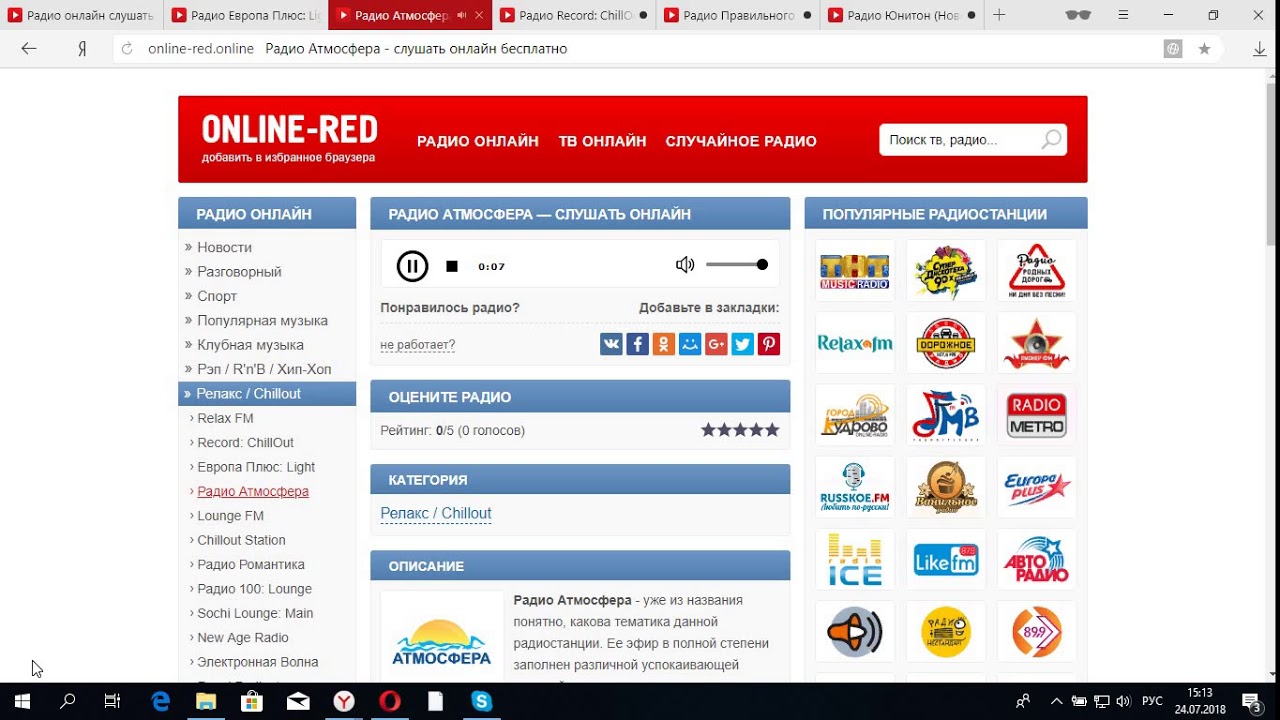Image resolution: width=1280 pixels, height=720 pixels.
Task: Open the Новости category
Action: pyautogui.click(x=224, y=247)
